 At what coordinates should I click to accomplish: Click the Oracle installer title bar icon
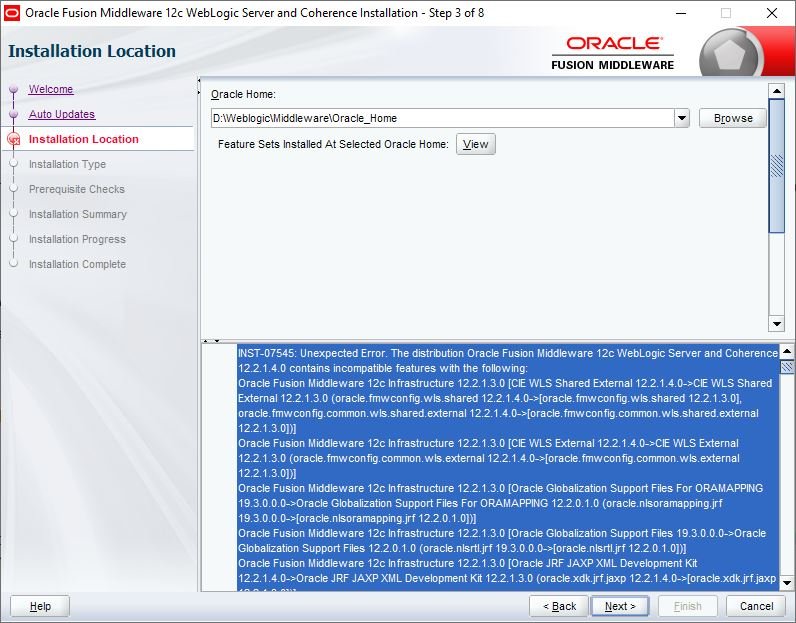12,13
